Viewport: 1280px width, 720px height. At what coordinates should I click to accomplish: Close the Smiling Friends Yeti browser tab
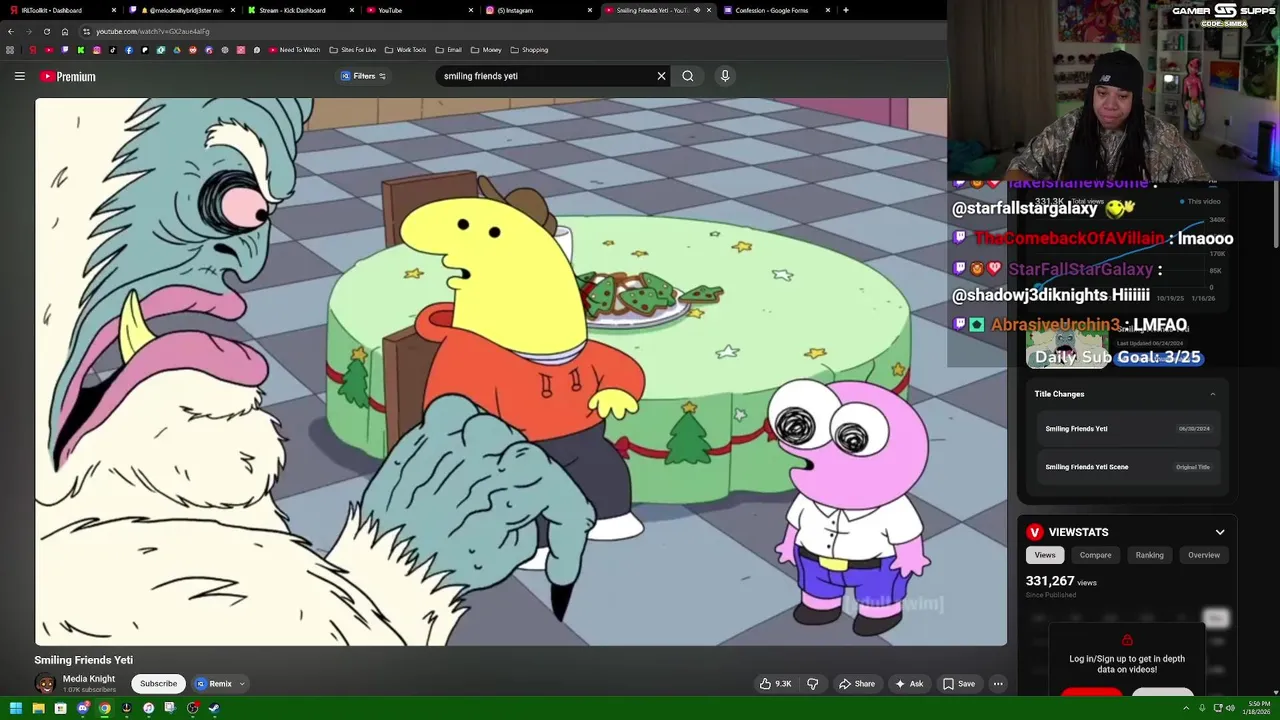point(709,10)
